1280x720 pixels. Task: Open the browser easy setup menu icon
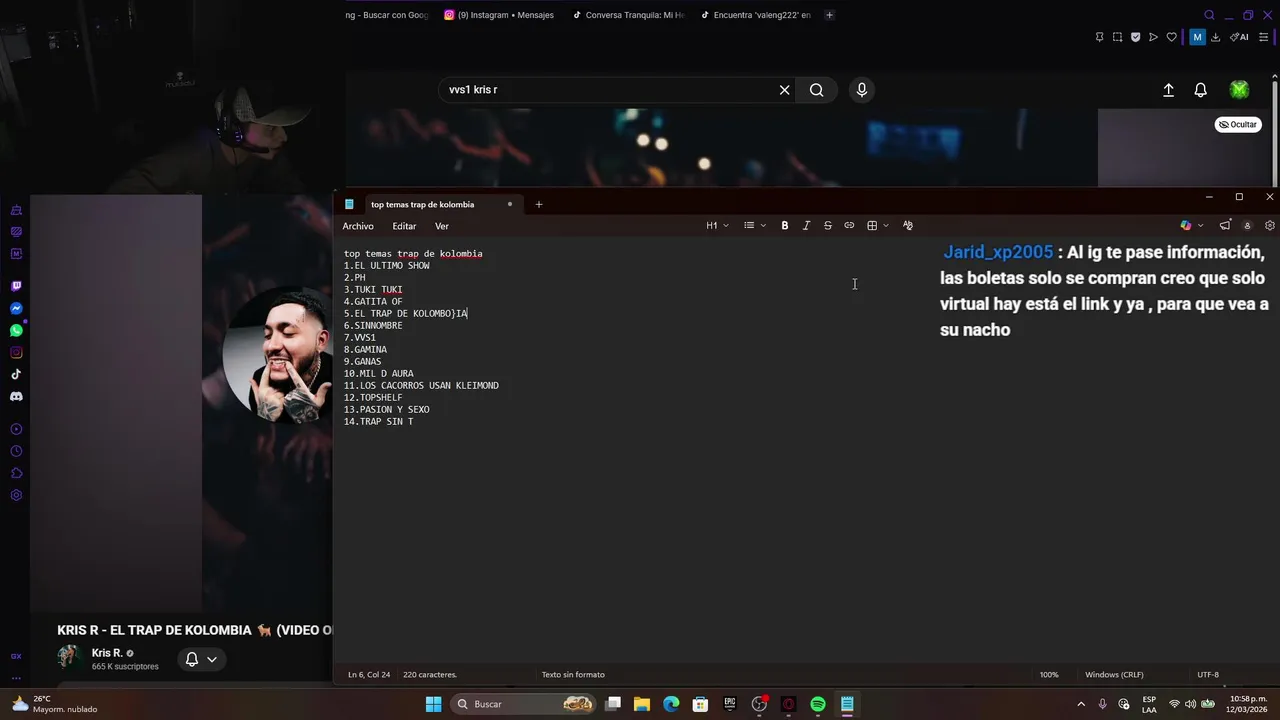[1263, 37]
